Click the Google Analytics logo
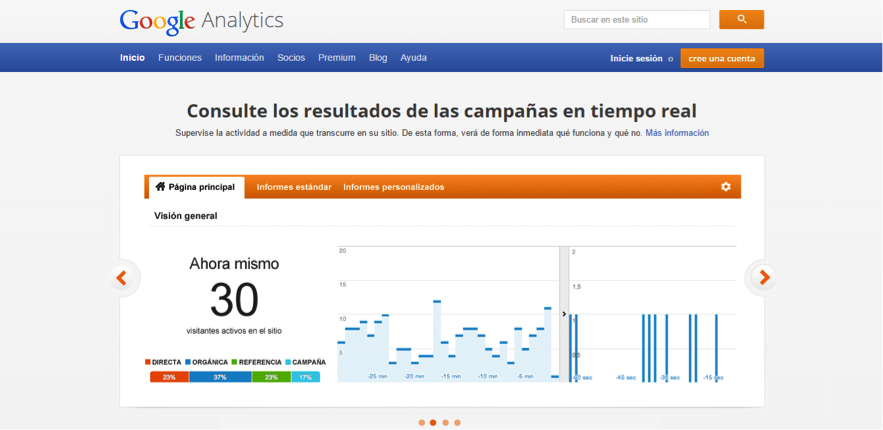This screenshot has width=883, height=430. (x=201, y=20)
